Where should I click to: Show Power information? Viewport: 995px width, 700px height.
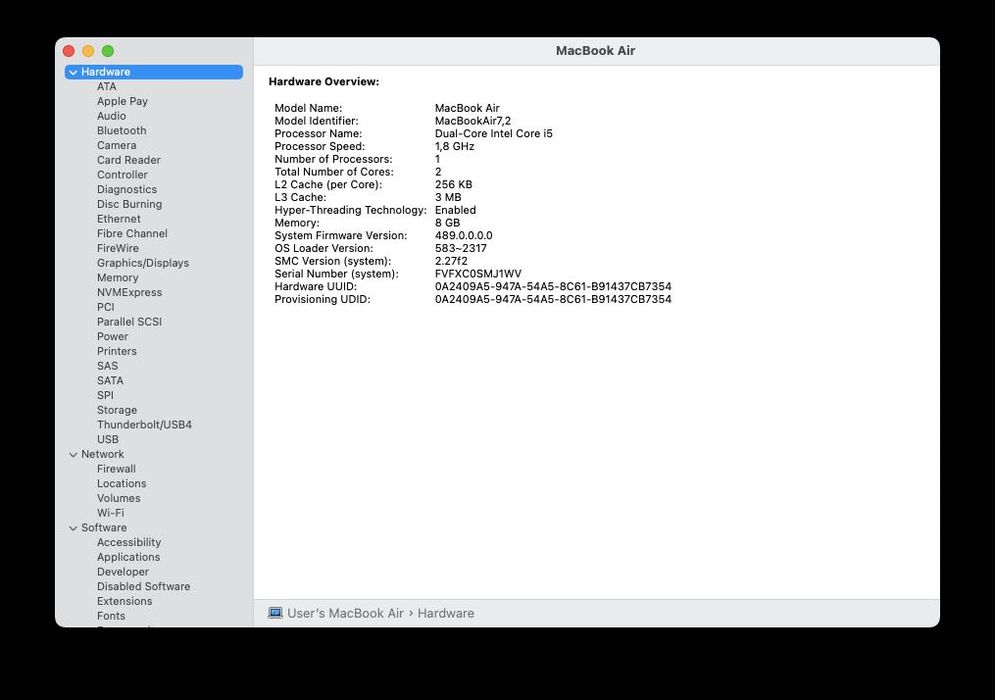coord(112,336)
